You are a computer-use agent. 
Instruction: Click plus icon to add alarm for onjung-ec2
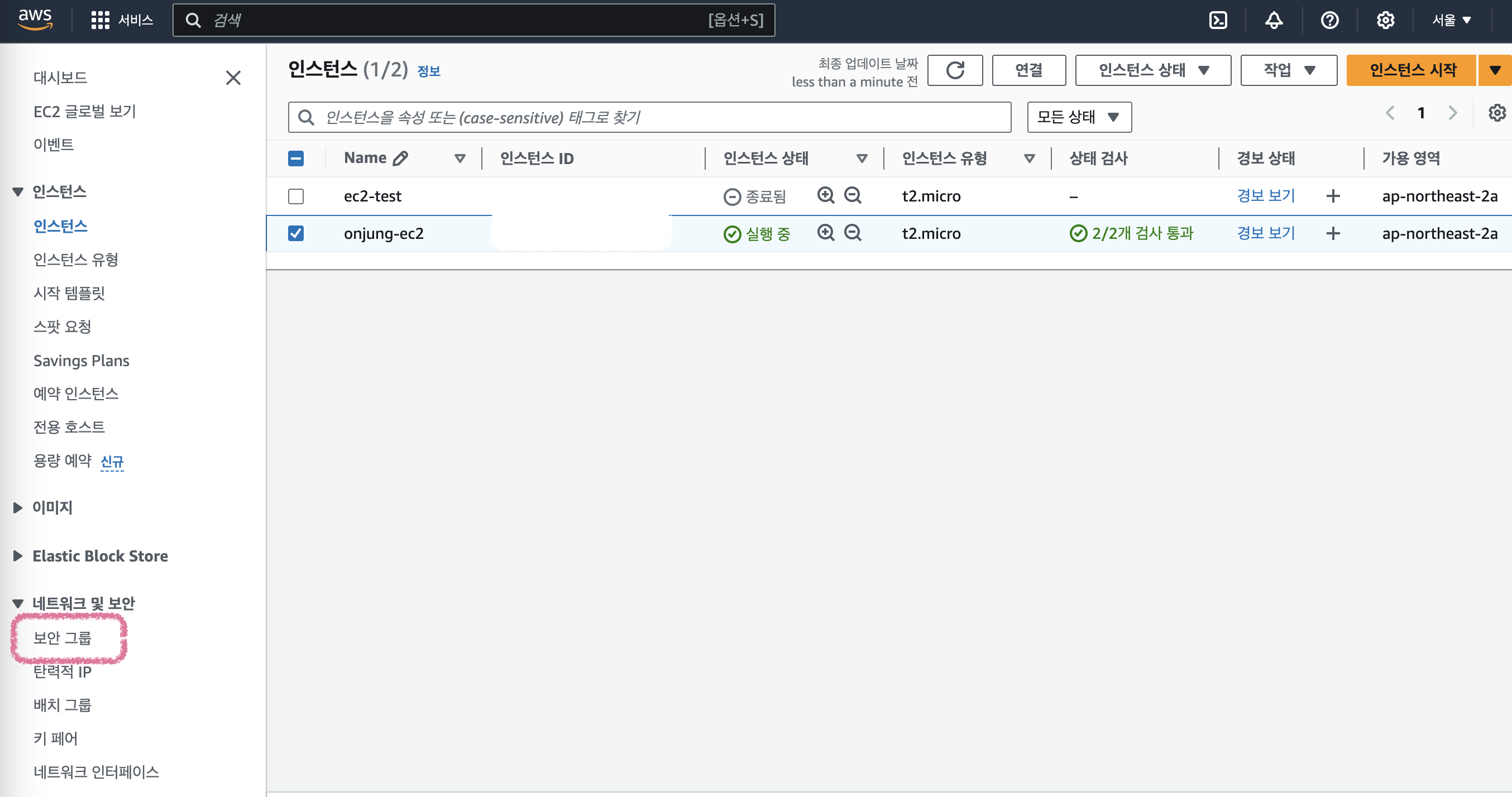coord(1332,234)
